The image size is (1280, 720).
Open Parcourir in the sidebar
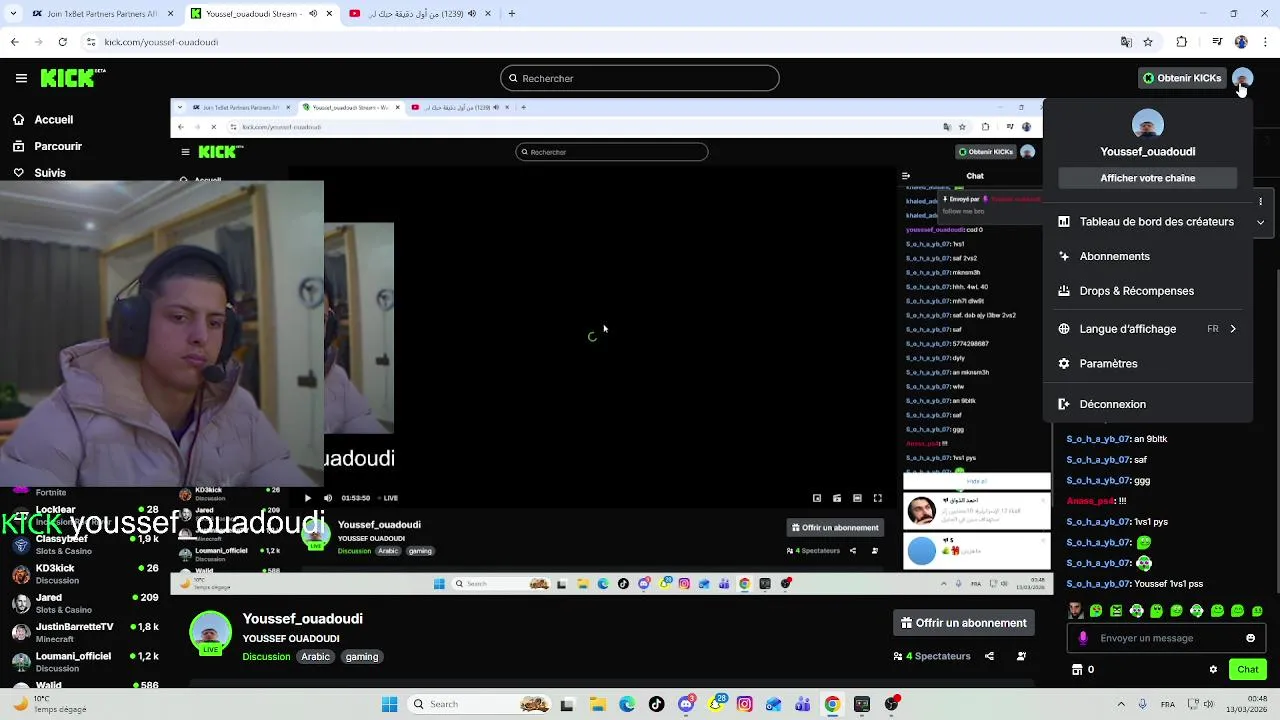[47, 146]
